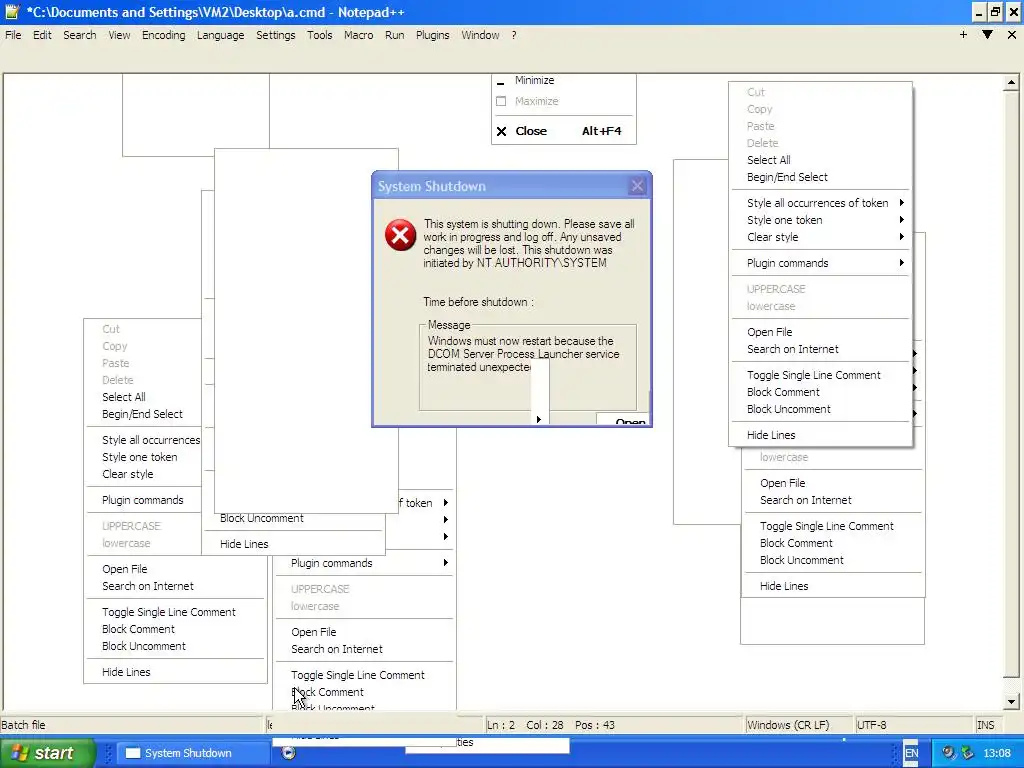Image resolution: width=1024 pixels, height=768 pixels.
Task: Click Open File in the leftmost context menu
Action: pos(125,569)
